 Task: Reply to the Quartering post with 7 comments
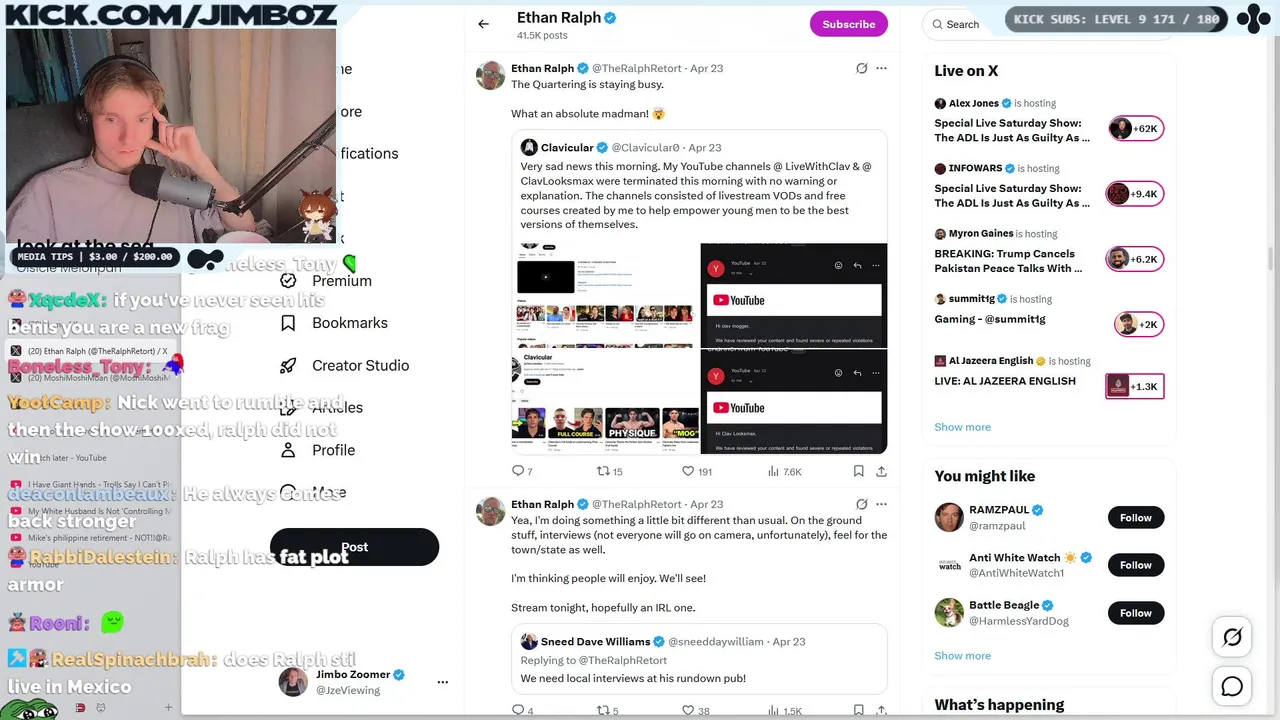click(522, 471)
